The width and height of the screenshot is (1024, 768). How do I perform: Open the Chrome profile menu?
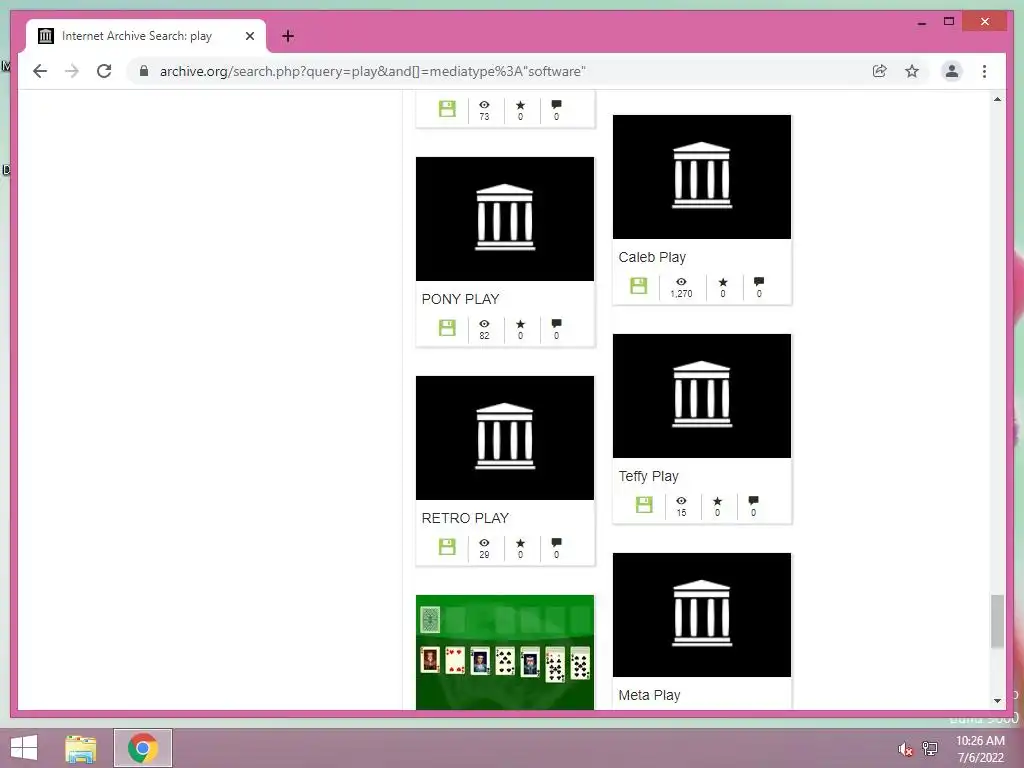click(x=952, y=71)
